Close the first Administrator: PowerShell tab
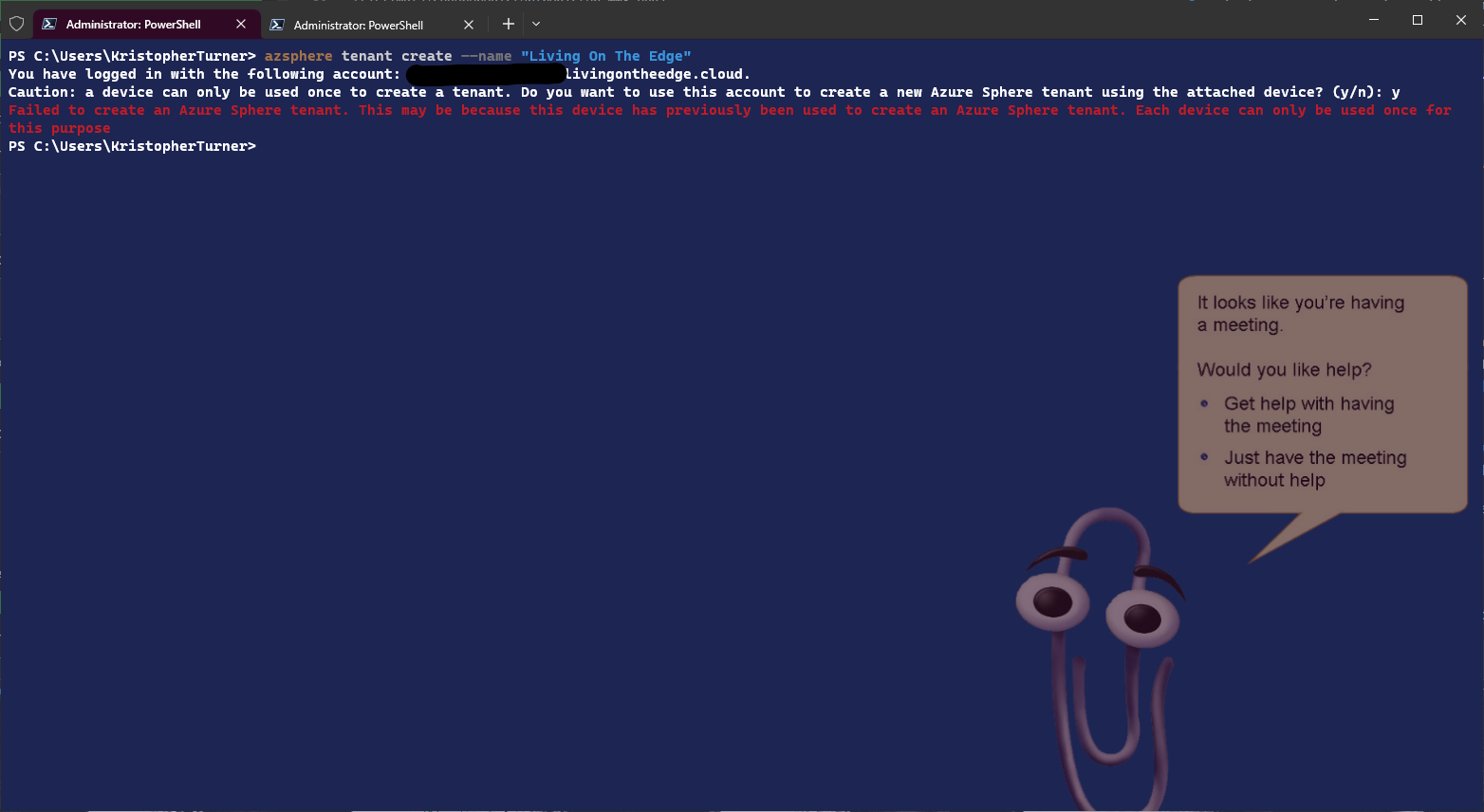This screenshot has height=812, width=1484. click(241, 24)
